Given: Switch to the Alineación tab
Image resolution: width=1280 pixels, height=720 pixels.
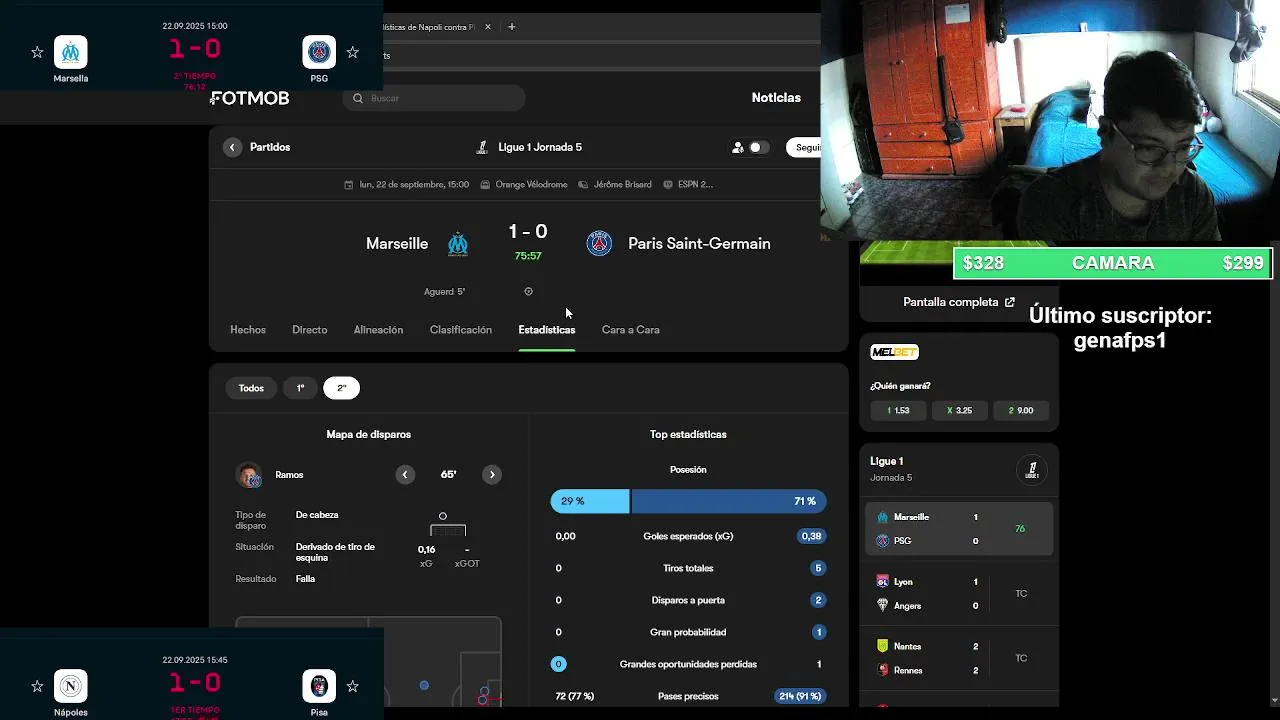Looking at the screenshot, I should tap(378, 330).
